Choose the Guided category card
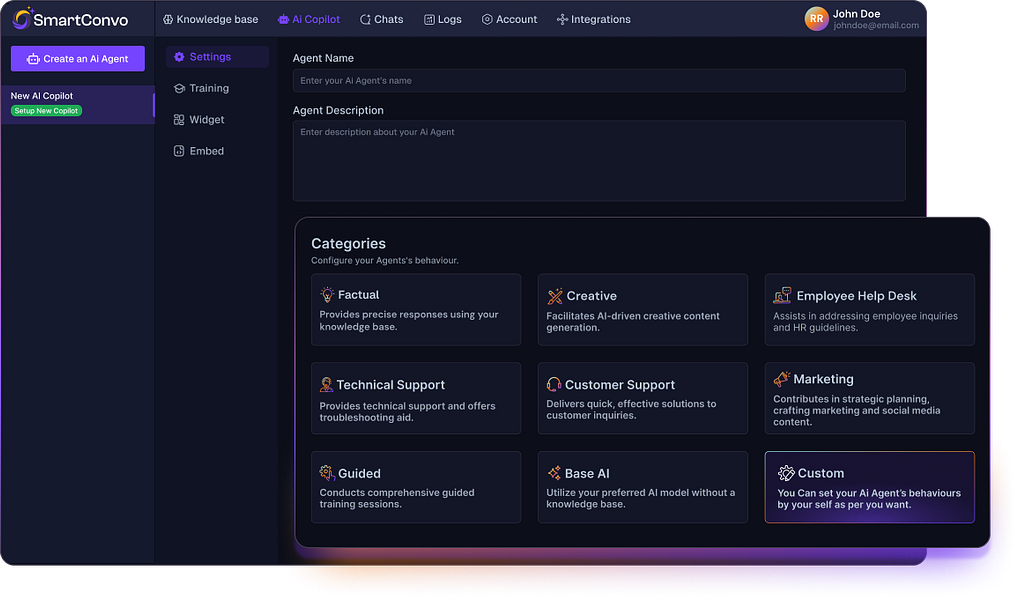The image size is (1019, 600). [416, 487]
